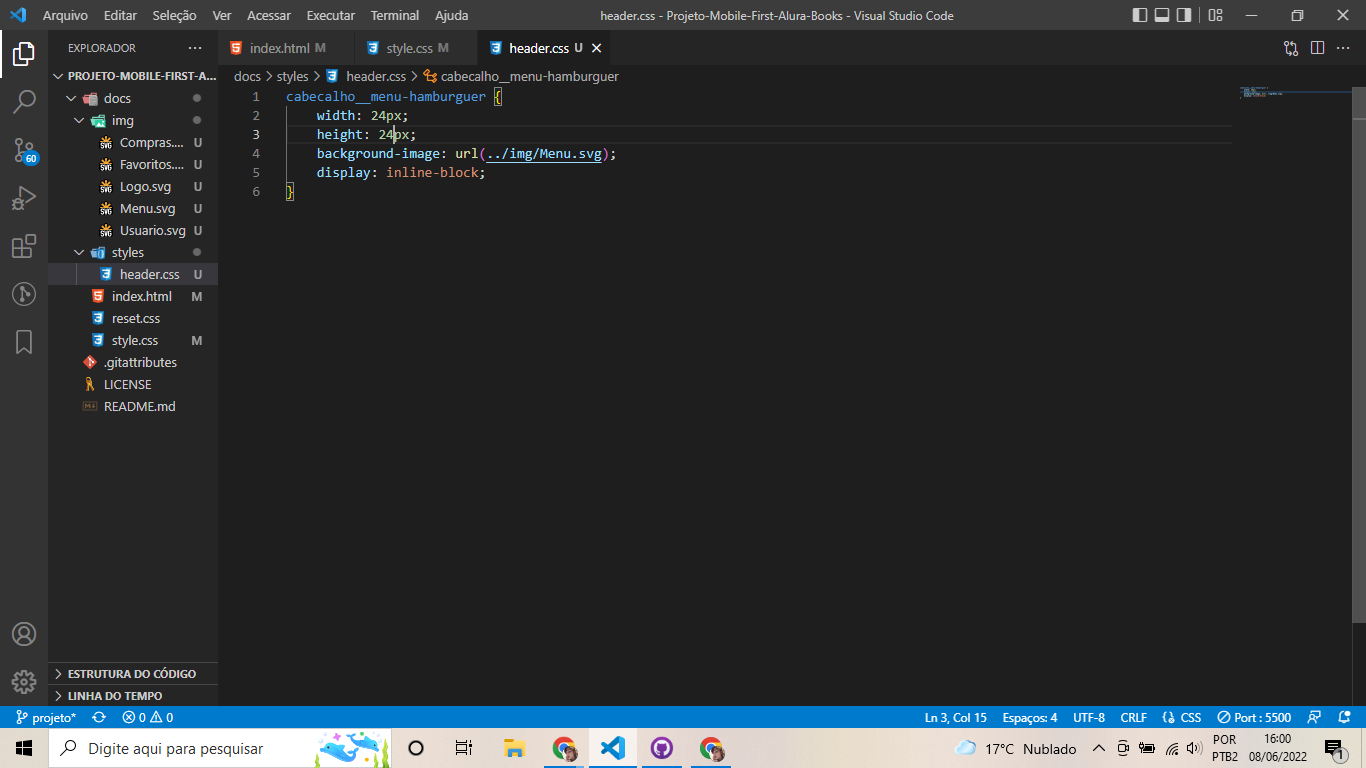Open Explorer more actions ellipsis
Viewport: 1366px width, 768px height.
coord(195,48)
